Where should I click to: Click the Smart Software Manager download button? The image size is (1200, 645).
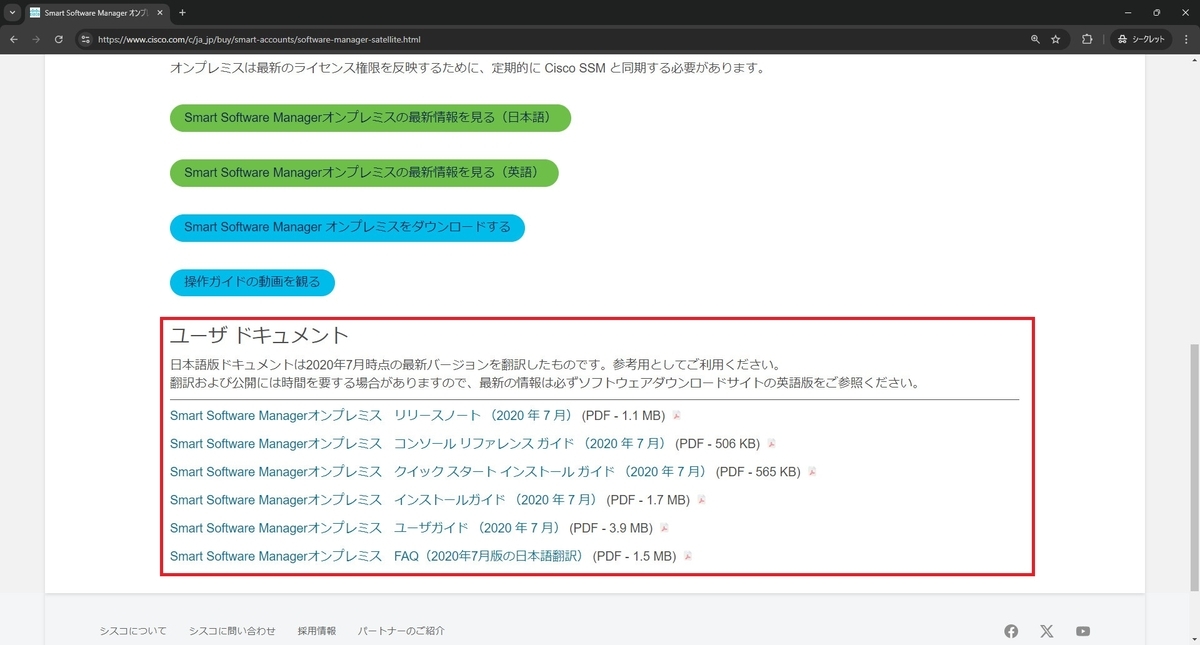(x=347, y=227)
